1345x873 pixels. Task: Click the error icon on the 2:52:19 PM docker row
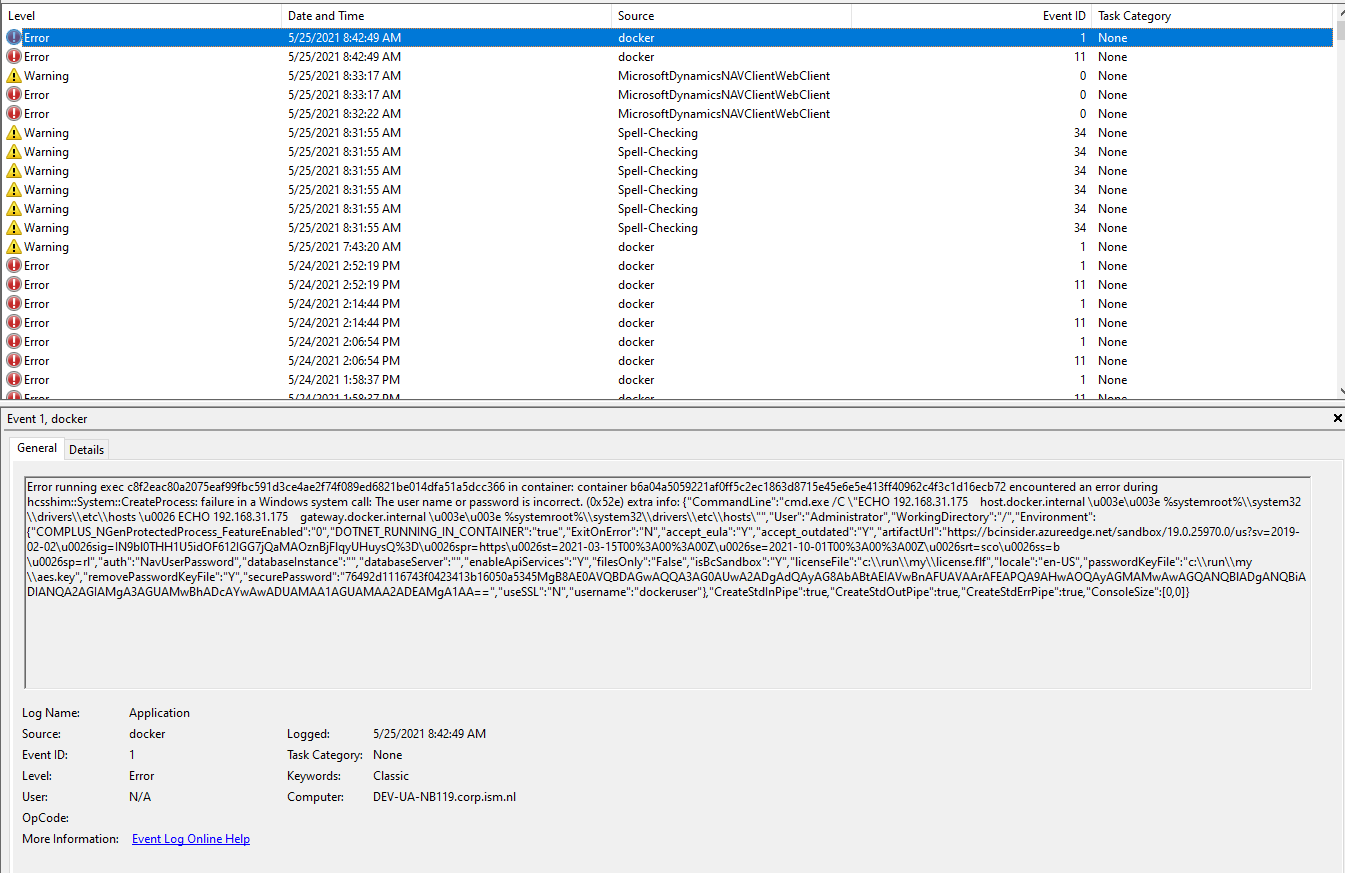[x=13, y=265]
